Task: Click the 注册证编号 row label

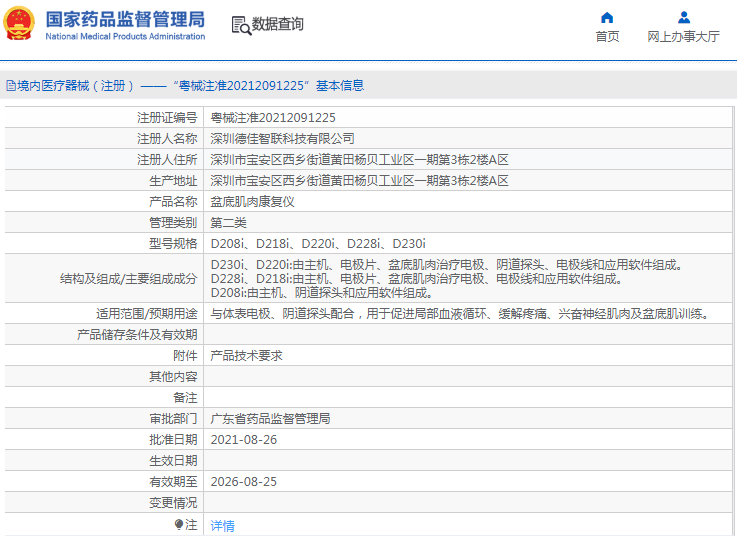Action: click(x=167, y=117)
